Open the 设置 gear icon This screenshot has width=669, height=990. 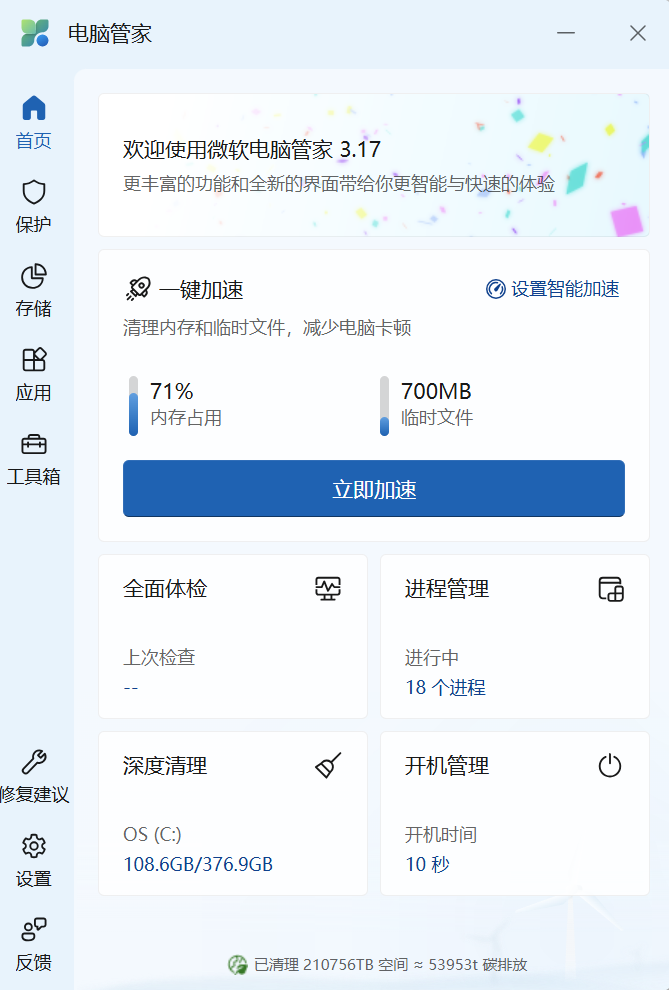pyautogui.click(x=34, y=846)
